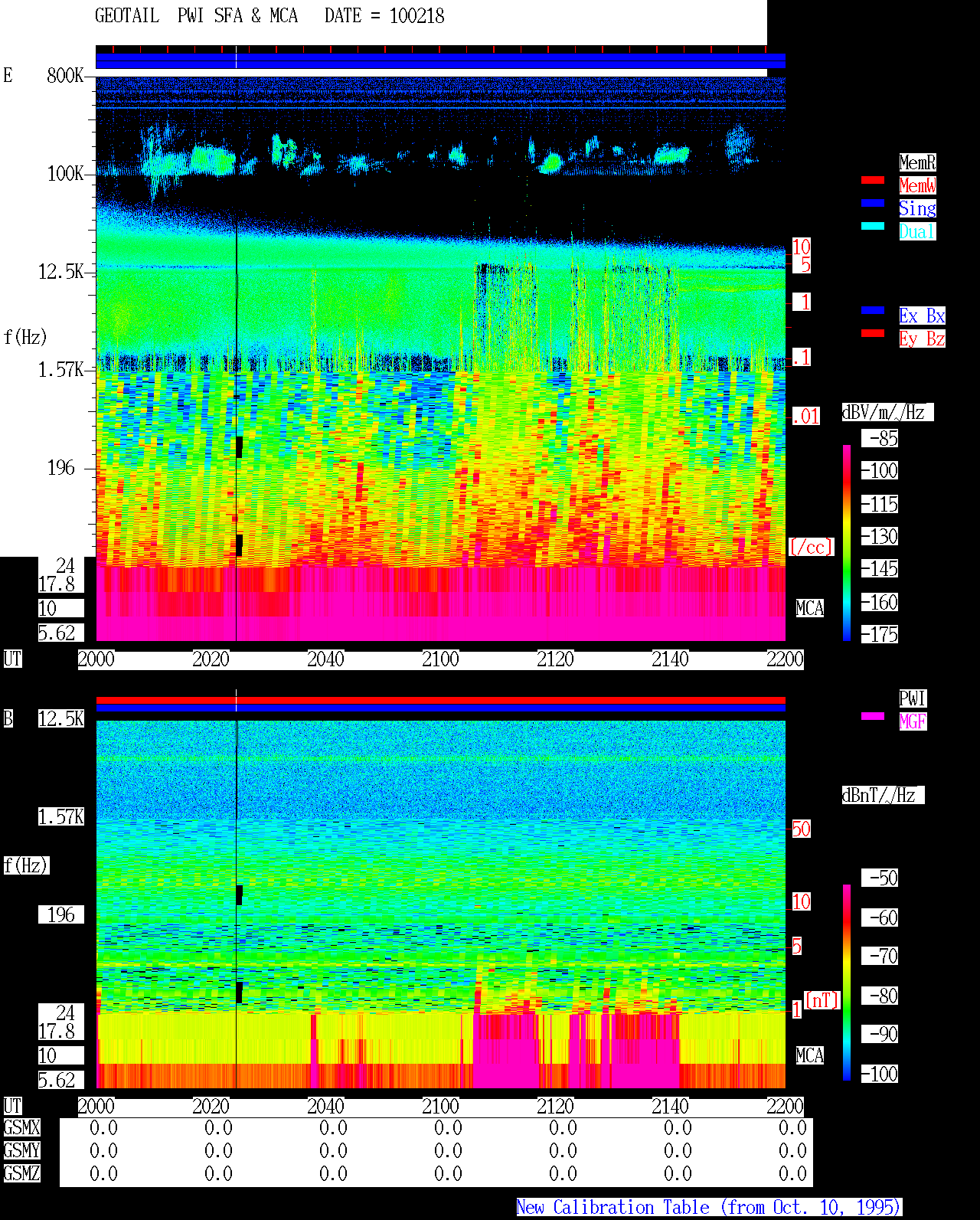Click the dBV/m/√Hz unit label
The height and width of the screenshot is (1220, 980).
click(887, 412)
